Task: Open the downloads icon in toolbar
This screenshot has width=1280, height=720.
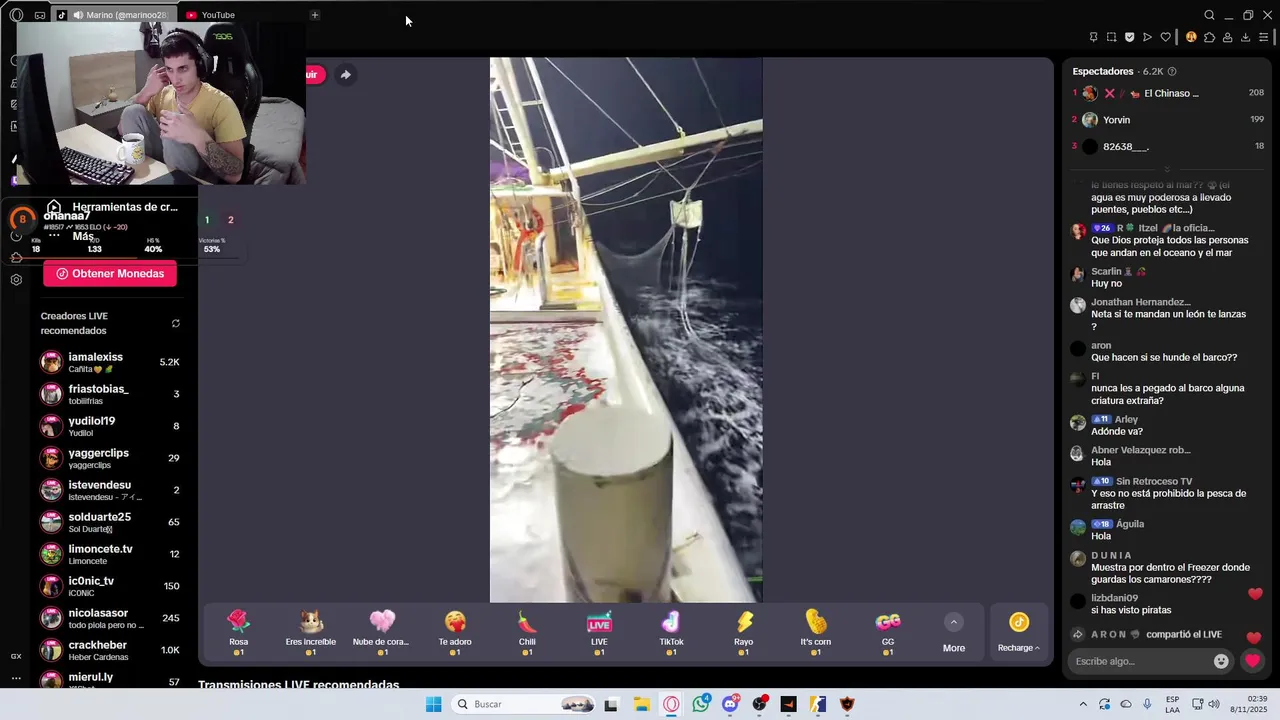Action: tap(1245, 37)
